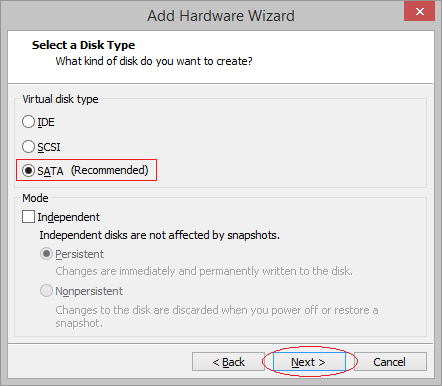Screen dimensions: 442x386
Task: Enable the Independent mode checkbox
Action: coord(28,217)
